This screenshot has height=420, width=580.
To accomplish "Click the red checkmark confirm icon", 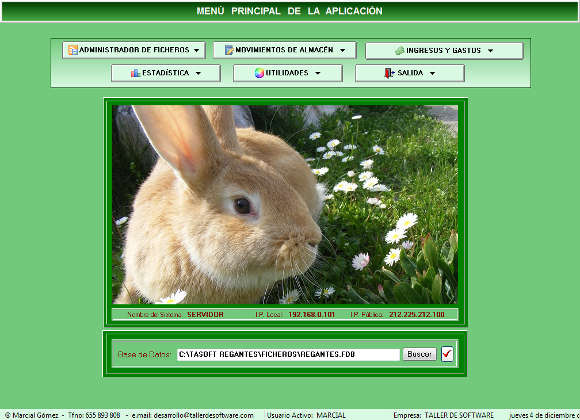I will click(x=447, y=354).
